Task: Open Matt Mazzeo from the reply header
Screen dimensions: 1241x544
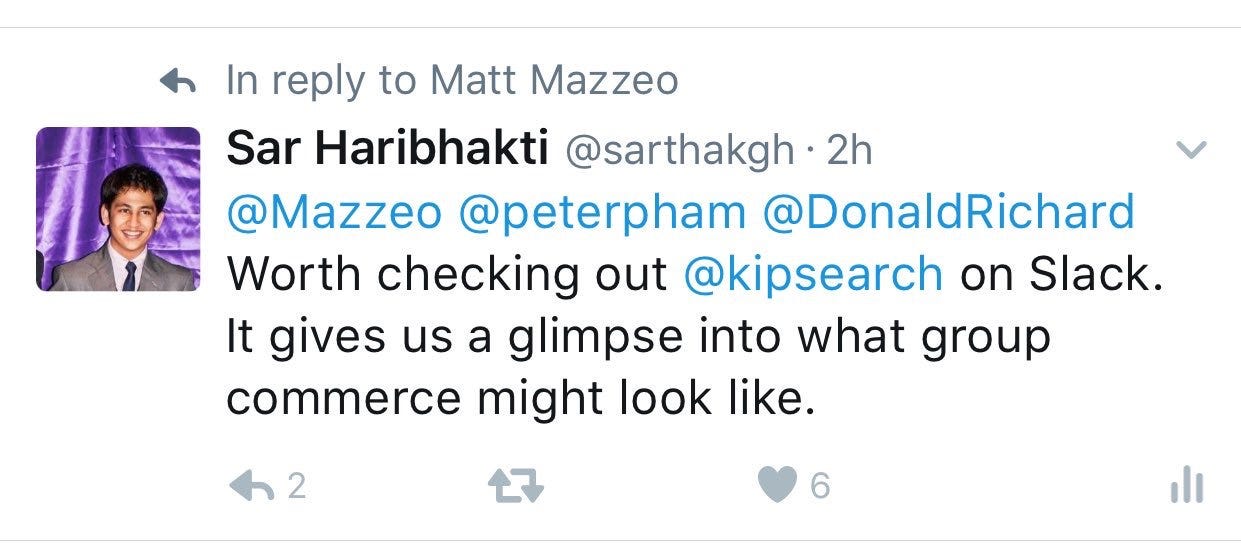Action: pyautogui.click(x=553, y=81)
